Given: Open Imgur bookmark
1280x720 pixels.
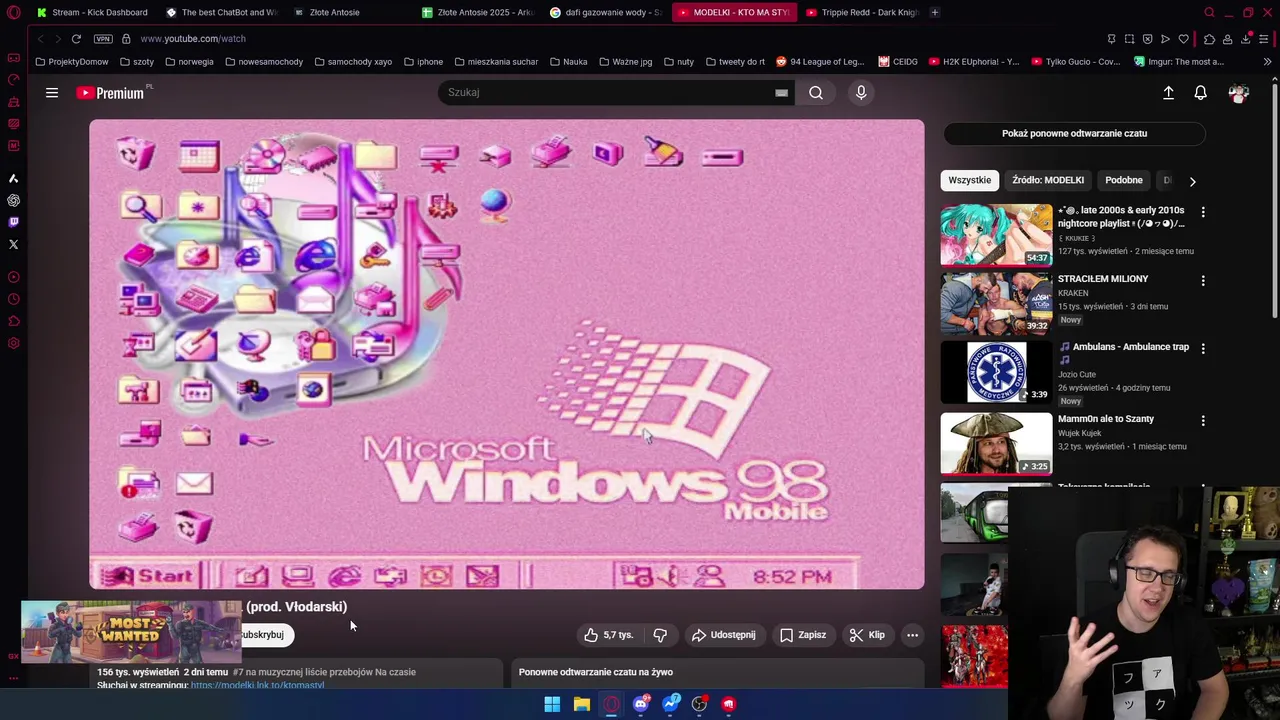Looking at the screenshot, I should click(1178, 62).
